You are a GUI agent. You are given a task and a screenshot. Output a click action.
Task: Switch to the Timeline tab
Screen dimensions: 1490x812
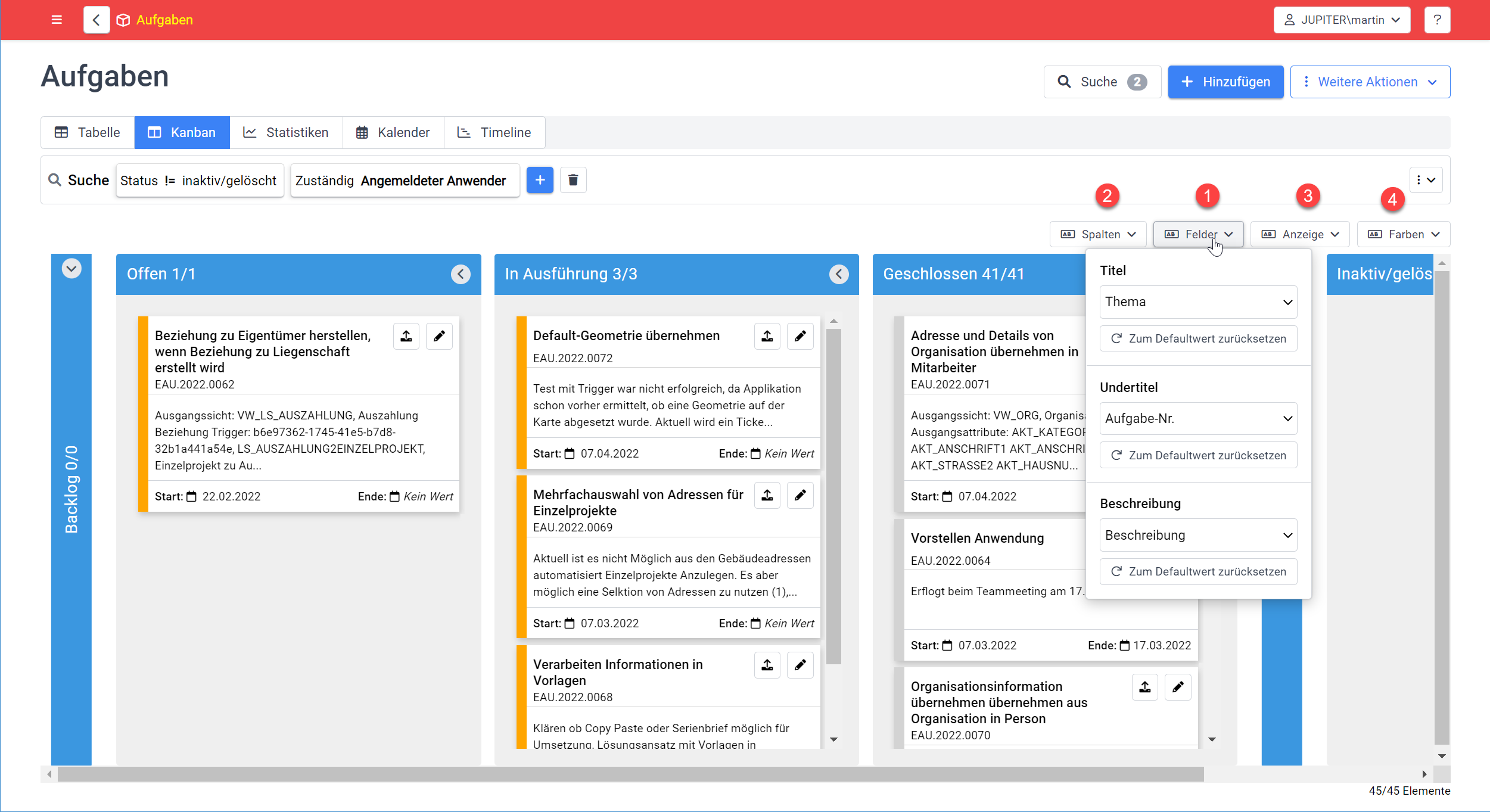[494, 132]
